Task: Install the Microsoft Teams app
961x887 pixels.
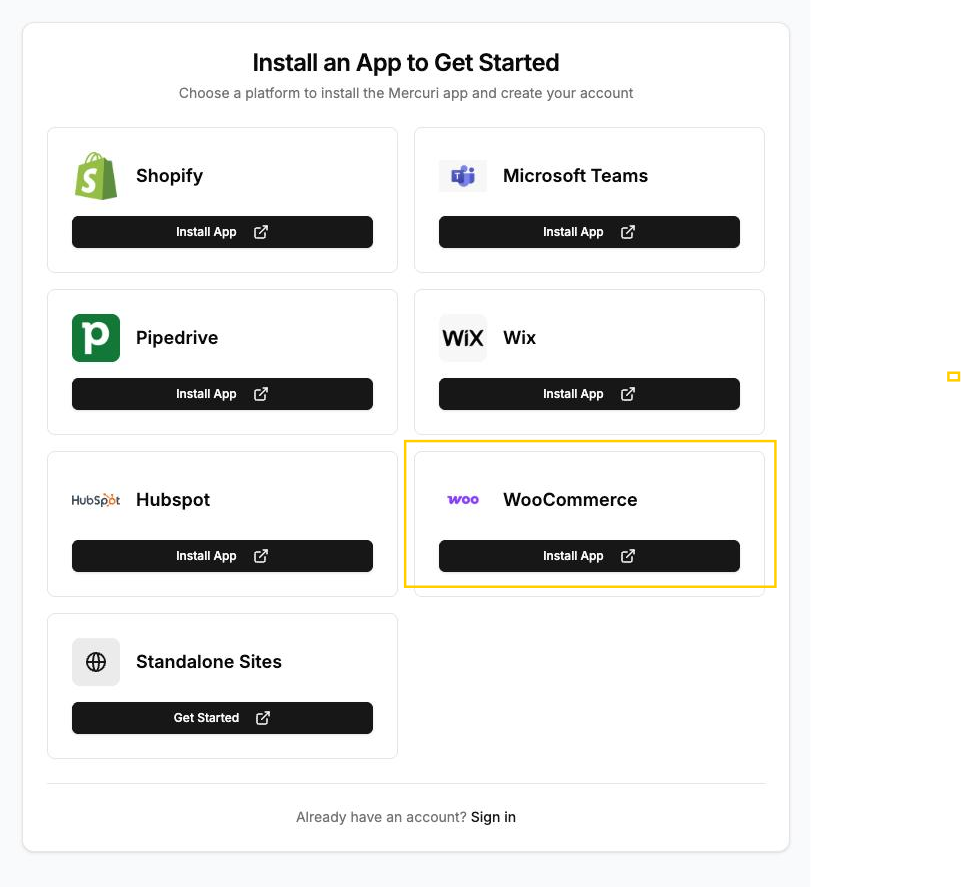Action: point(588,232)
